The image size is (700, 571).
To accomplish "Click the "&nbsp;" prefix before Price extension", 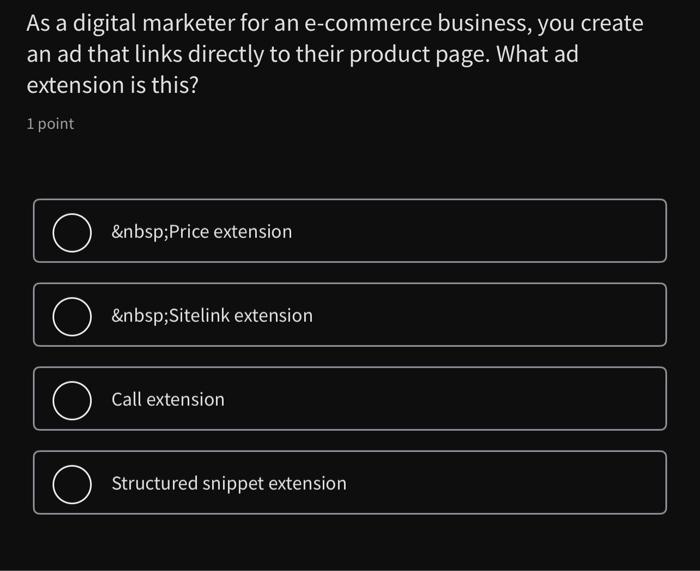I will [139, 232].
